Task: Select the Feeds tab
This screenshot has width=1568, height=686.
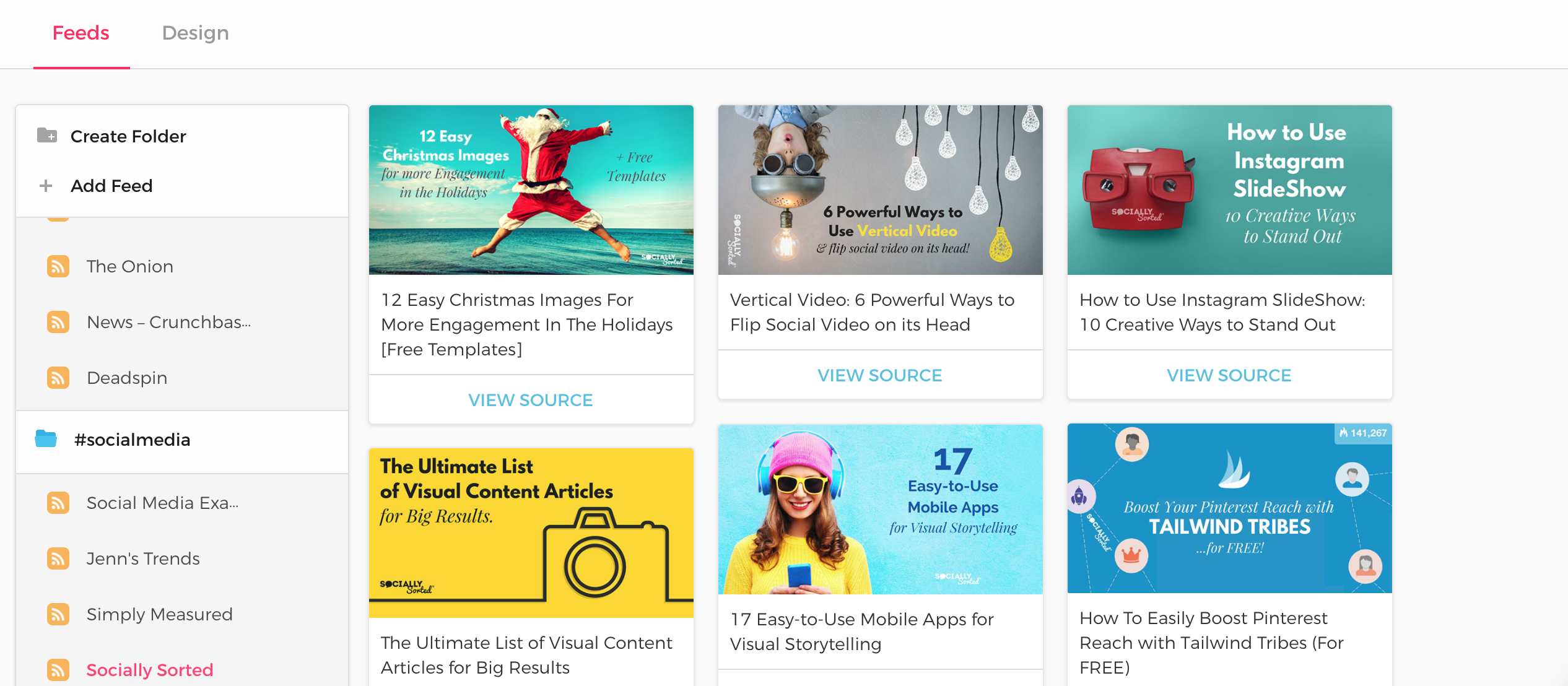Action: pos(81,33)
